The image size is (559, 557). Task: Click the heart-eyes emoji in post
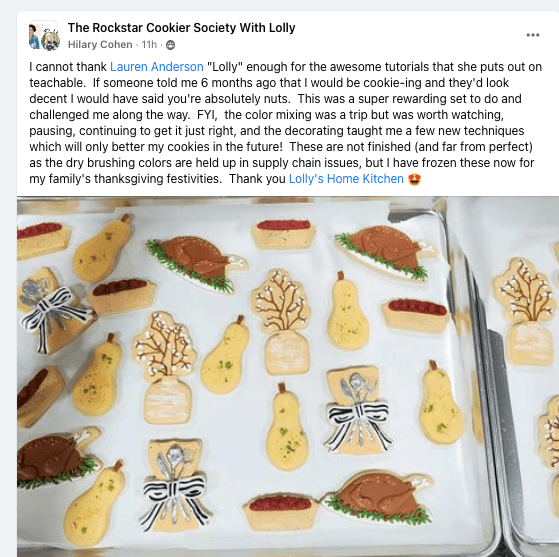(414, 179)
